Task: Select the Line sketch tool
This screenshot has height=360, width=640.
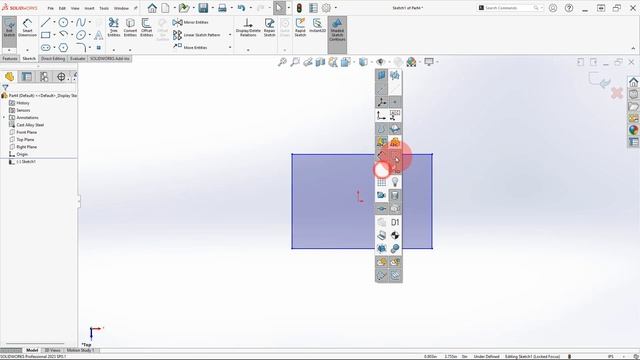Action: point(45,22)
